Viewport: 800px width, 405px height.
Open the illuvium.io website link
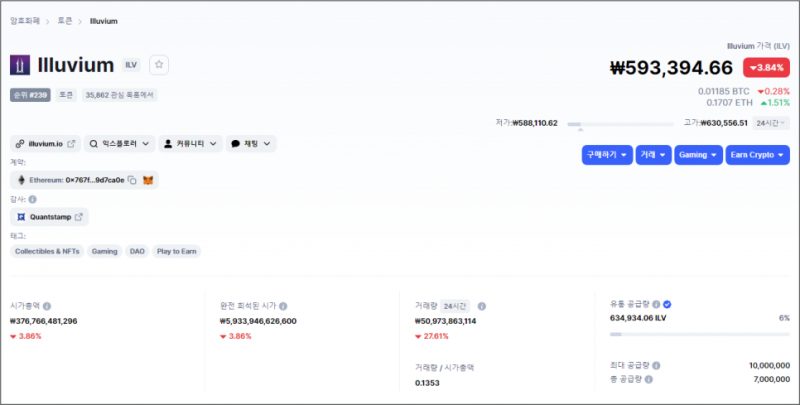pos(45,144)
